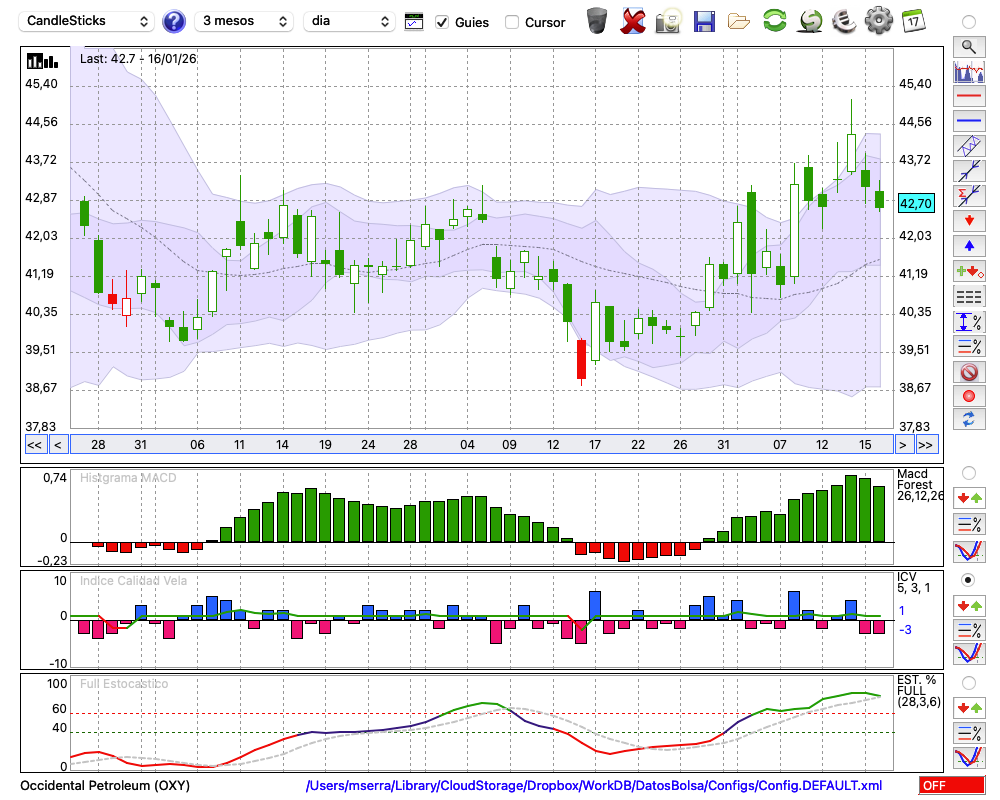Click the >> scroll forward button
This screenshot has height=800, width=1000.
tap(926, 445)
